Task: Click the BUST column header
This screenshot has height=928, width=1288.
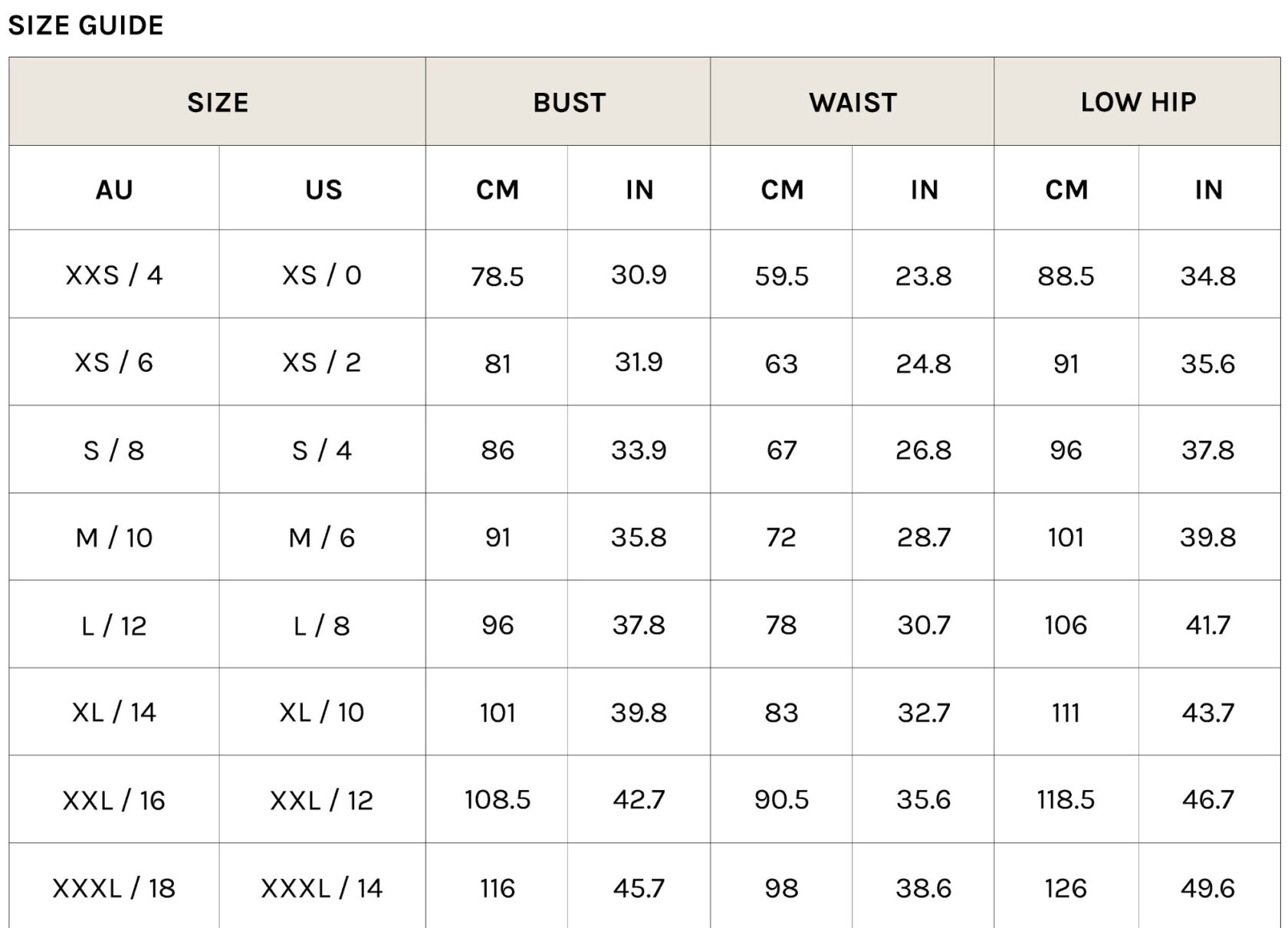Action: click(569, 102)
